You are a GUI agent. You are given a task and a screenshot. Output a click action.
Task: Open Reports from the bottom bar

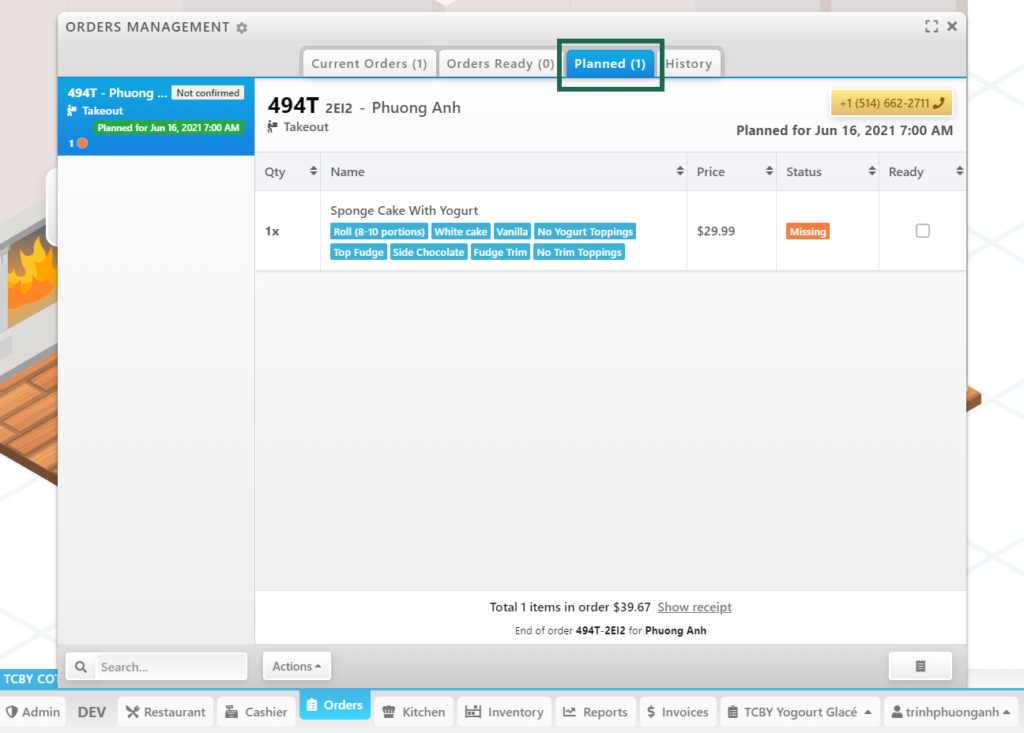point(595,712)
